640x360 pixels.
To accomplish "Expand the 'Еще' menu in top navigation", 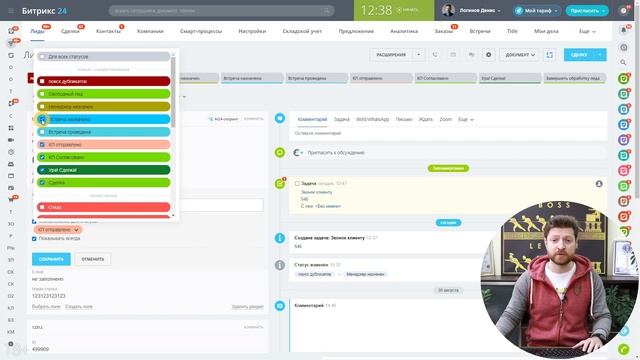I will tap(587, 31).
